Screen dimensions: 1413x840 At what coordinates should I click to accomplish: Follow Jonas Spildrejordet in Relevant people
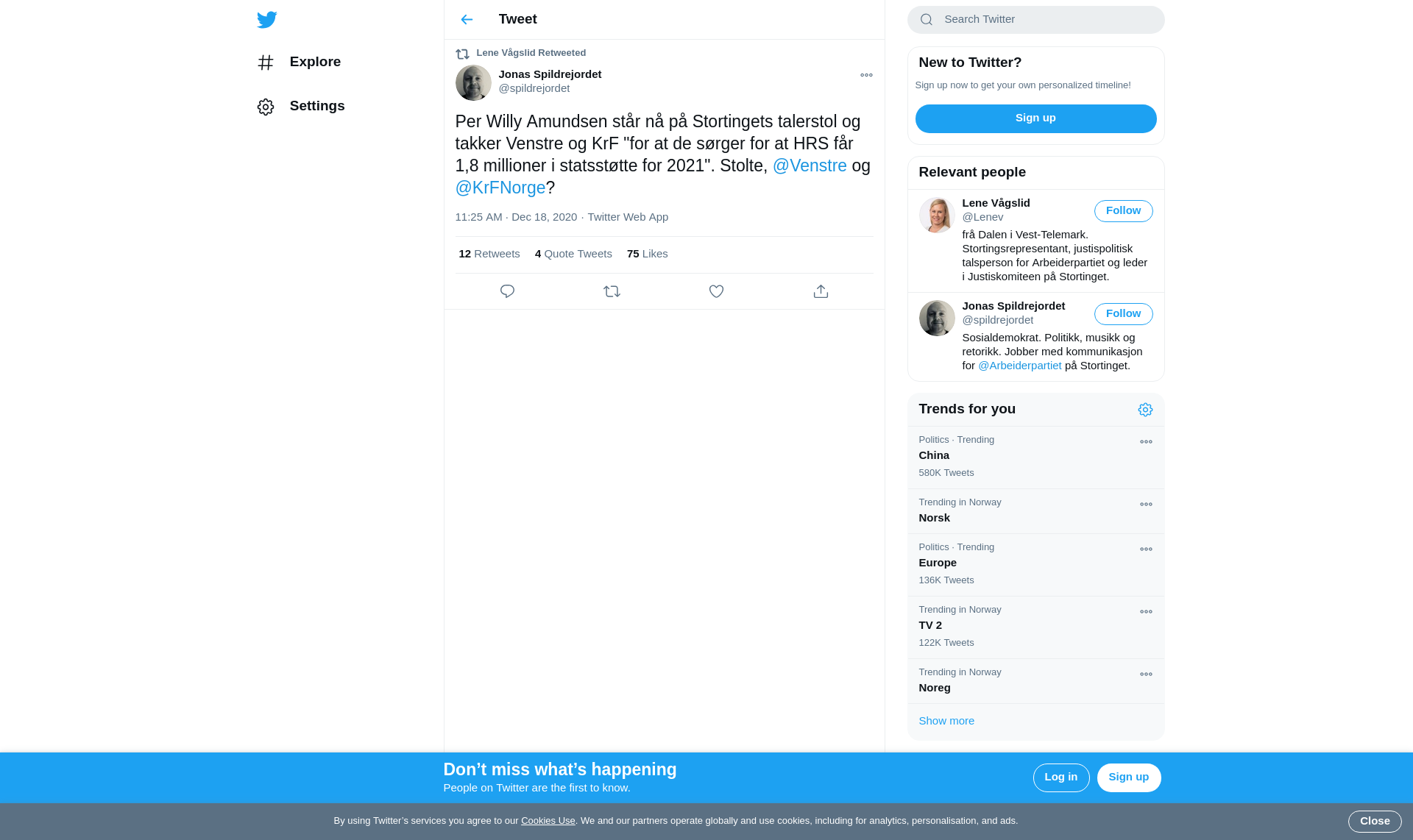click(1123, 314)
